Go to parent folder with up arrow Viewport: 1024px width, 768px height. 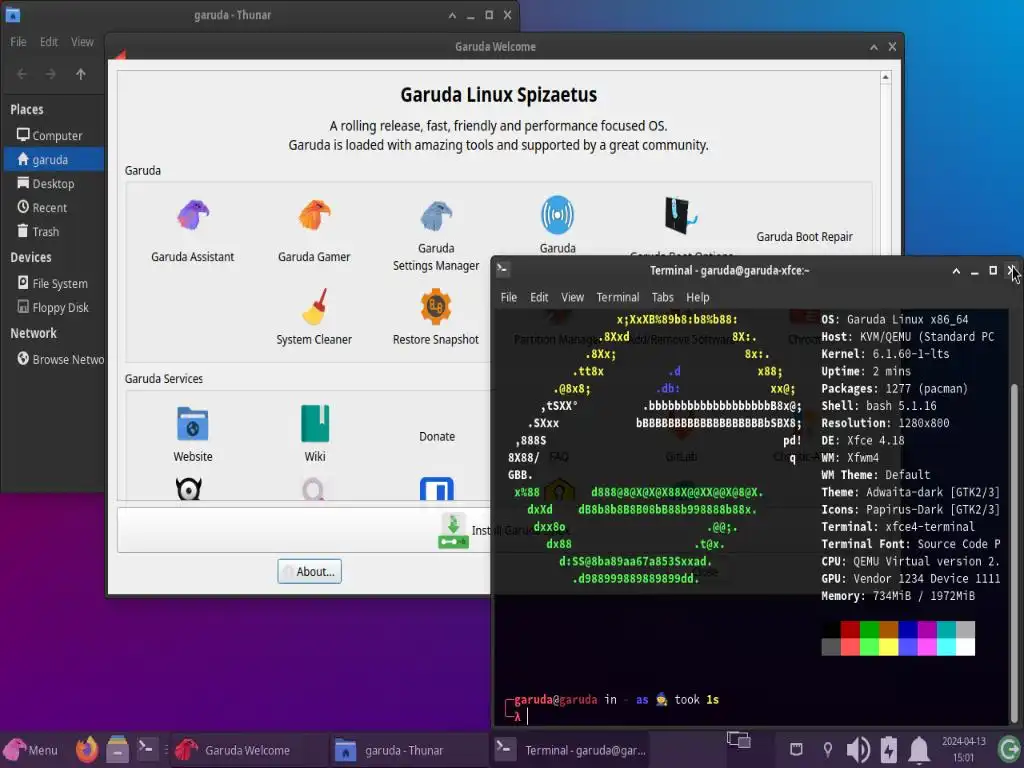point(80,74)
